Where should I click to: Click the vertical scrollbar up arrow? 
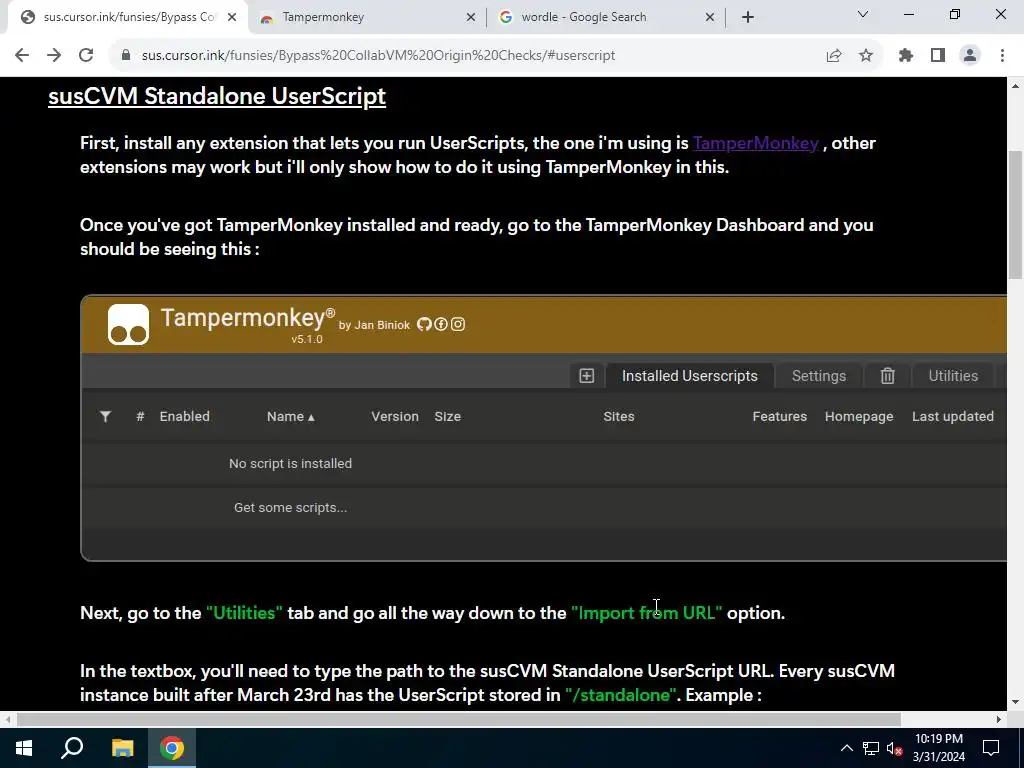pyautogui.click(x=1016, y=85)
